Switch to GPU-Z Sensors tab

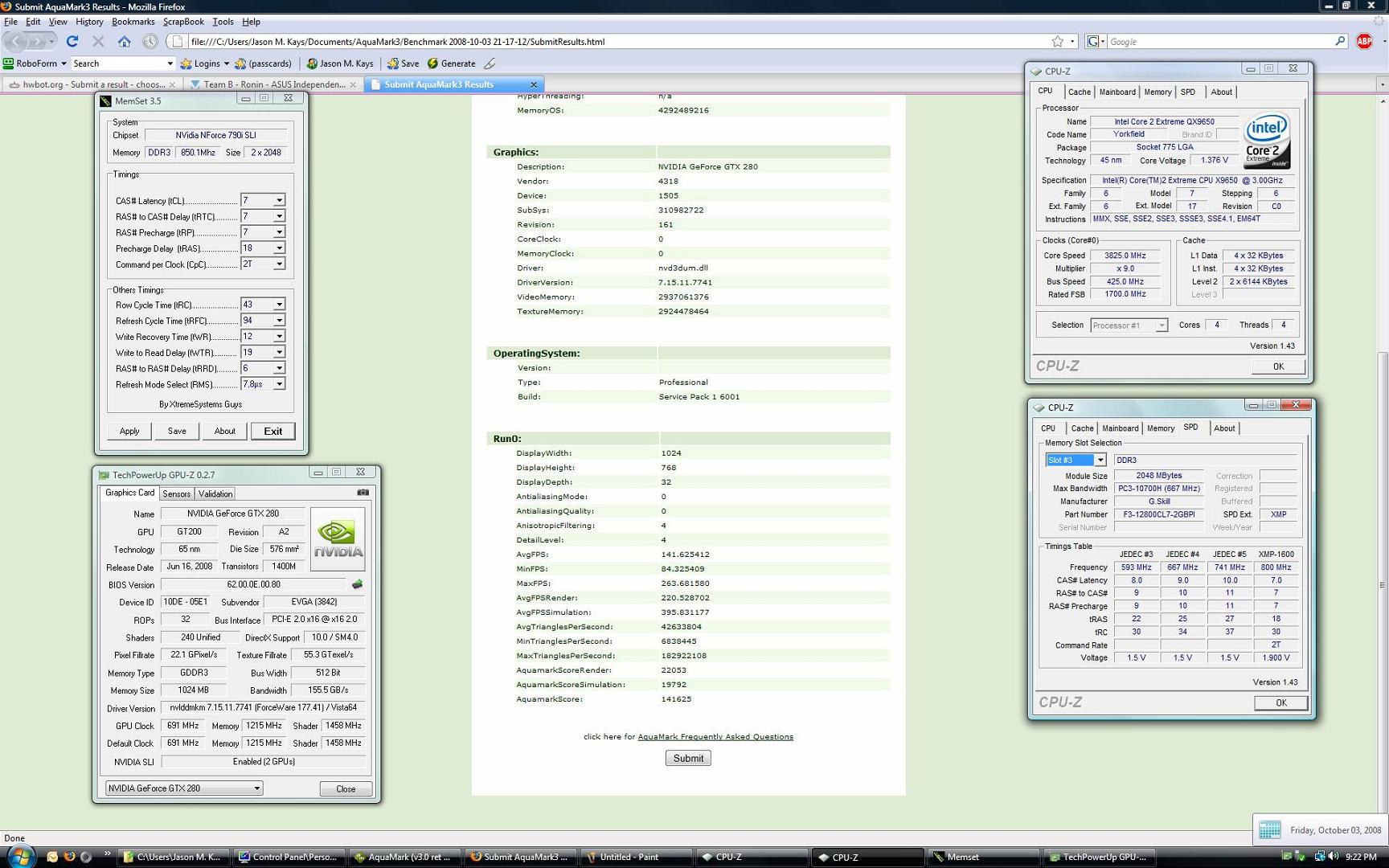click(177, 493)
